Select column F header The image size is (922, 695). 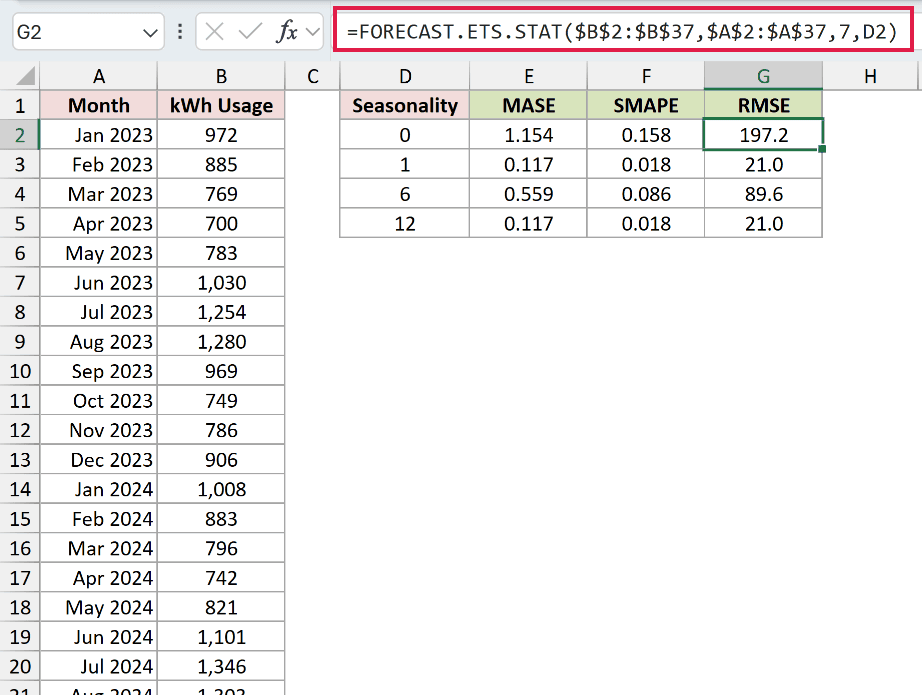[x=646, y=76]
